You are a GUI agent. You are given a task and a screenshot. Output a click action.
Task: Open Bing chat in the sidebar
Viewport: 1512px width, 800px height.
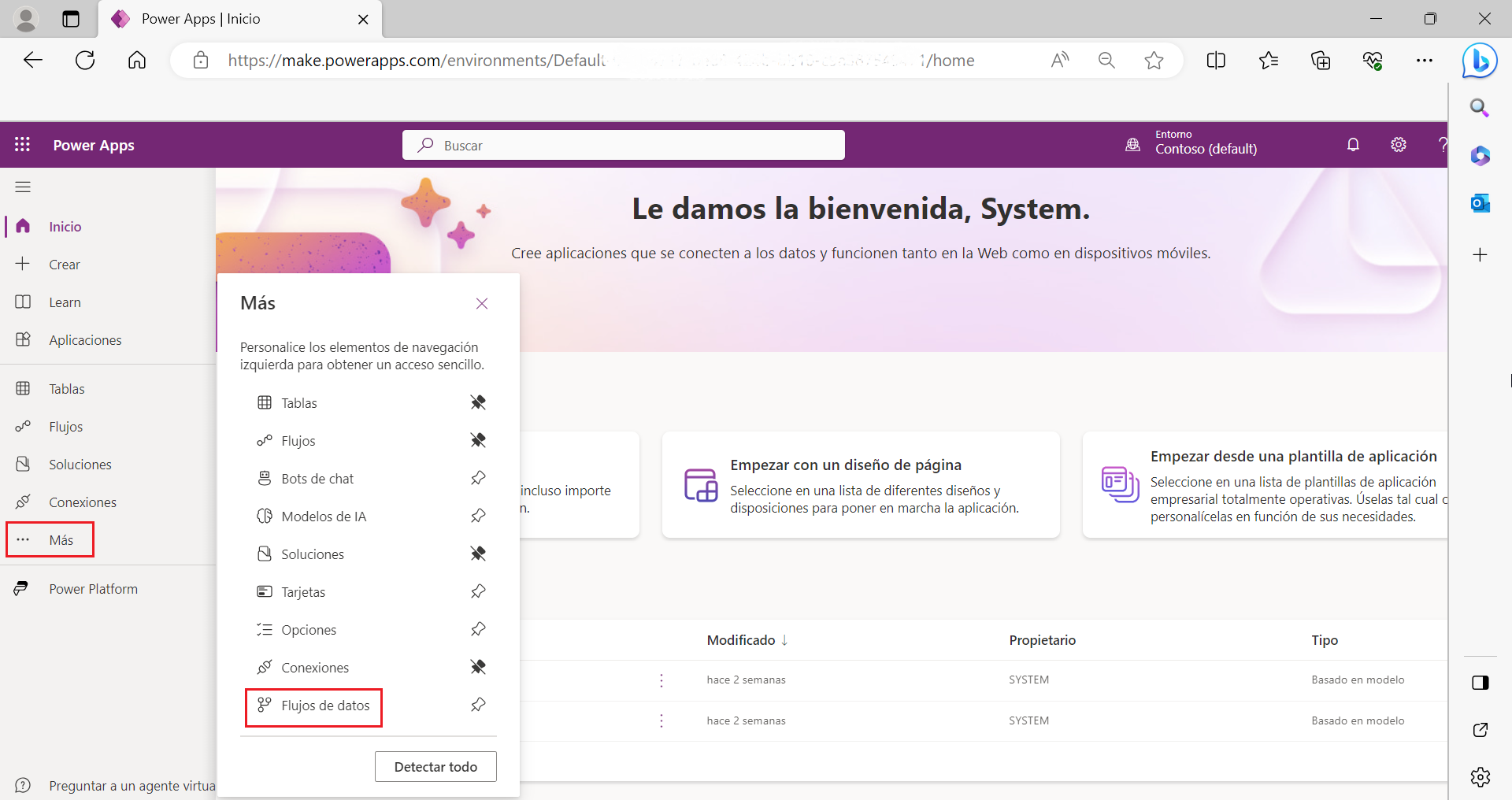(1480, 60)
